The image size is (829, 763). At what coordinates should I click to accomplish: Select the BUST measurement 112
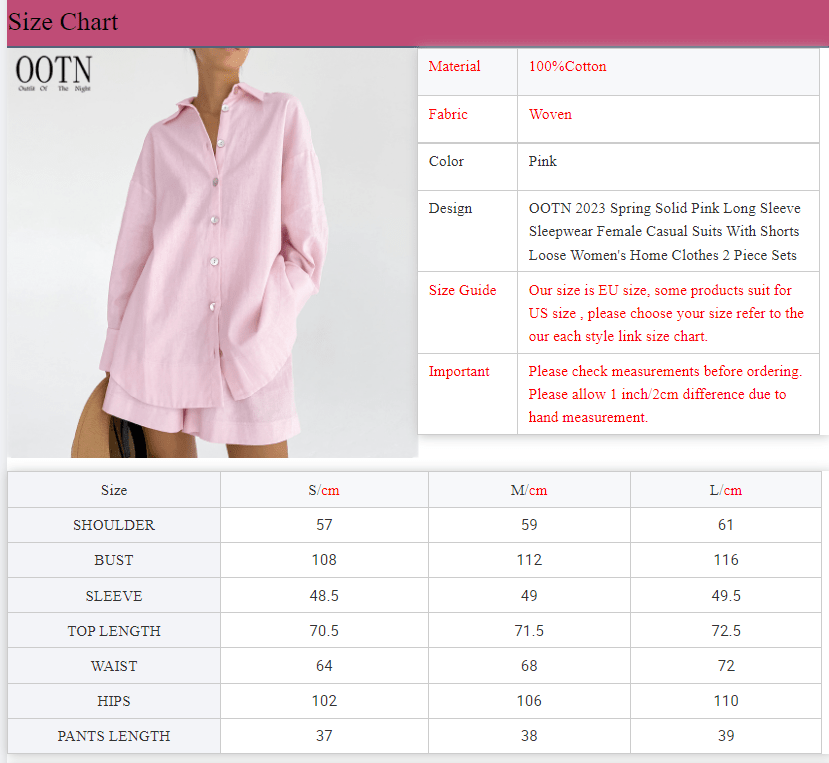click(x=528, y=559)
